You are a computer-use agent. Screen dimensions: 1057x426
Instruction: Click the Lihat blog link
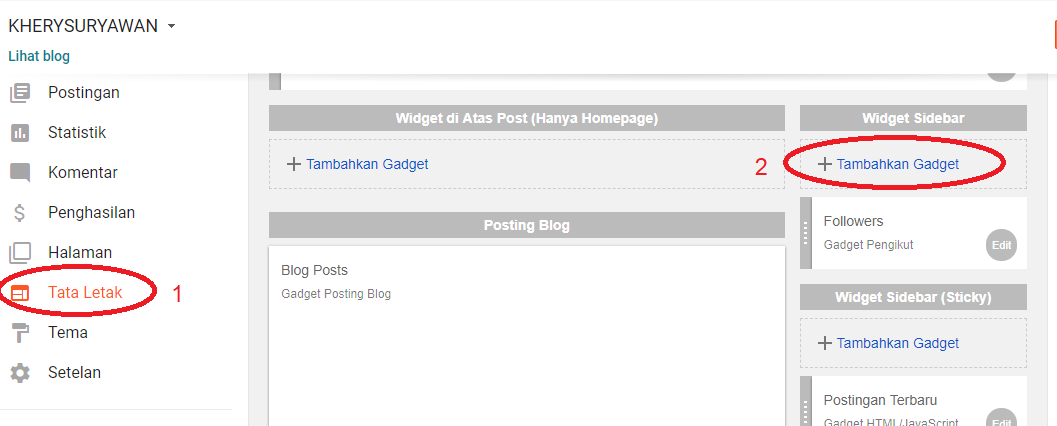point(39,56)
